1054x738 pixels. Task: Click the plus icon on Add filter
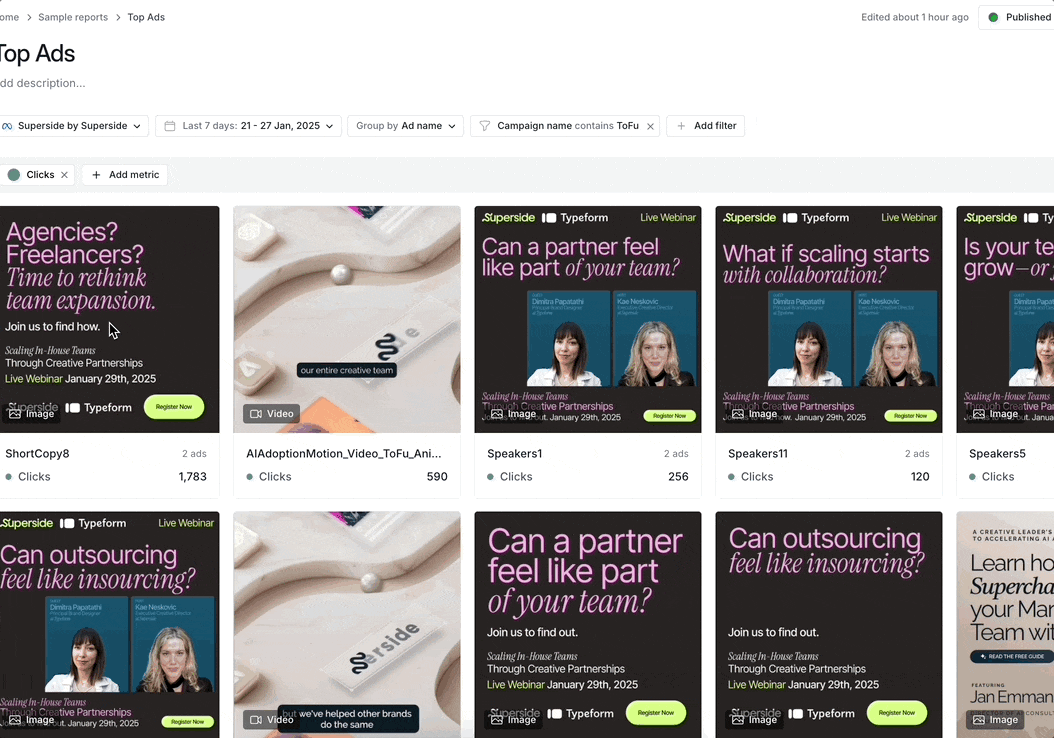point(681,126)
